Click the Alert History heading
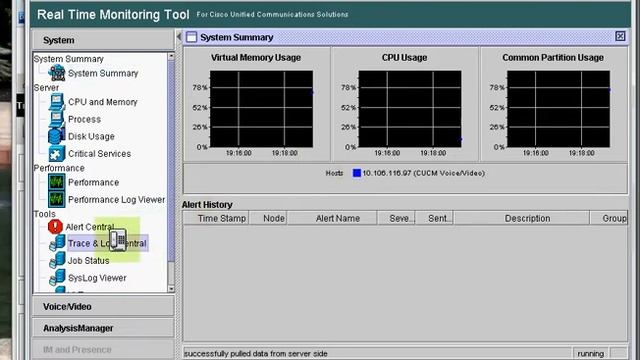Screen dimensions: 640x360 pos(207,204)
